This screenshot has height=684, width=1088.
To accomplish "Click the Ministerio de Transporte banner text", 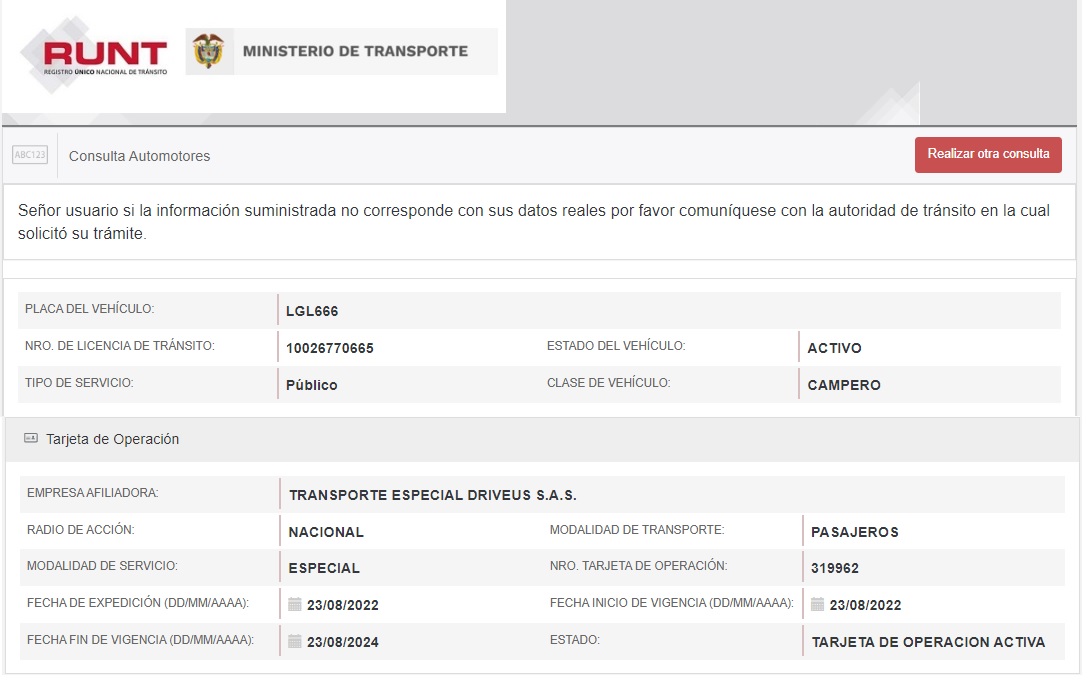I will pos(355,51).
